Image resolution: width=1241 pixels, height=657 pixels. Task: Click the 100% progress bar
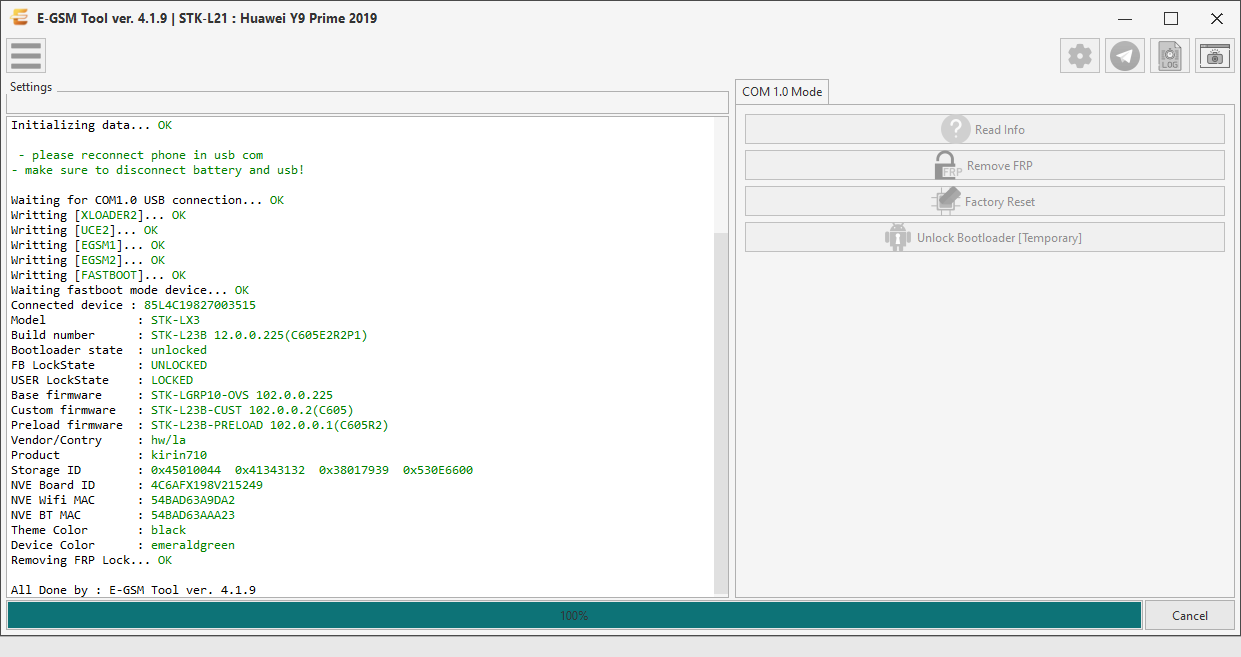(x=574, y=615)
